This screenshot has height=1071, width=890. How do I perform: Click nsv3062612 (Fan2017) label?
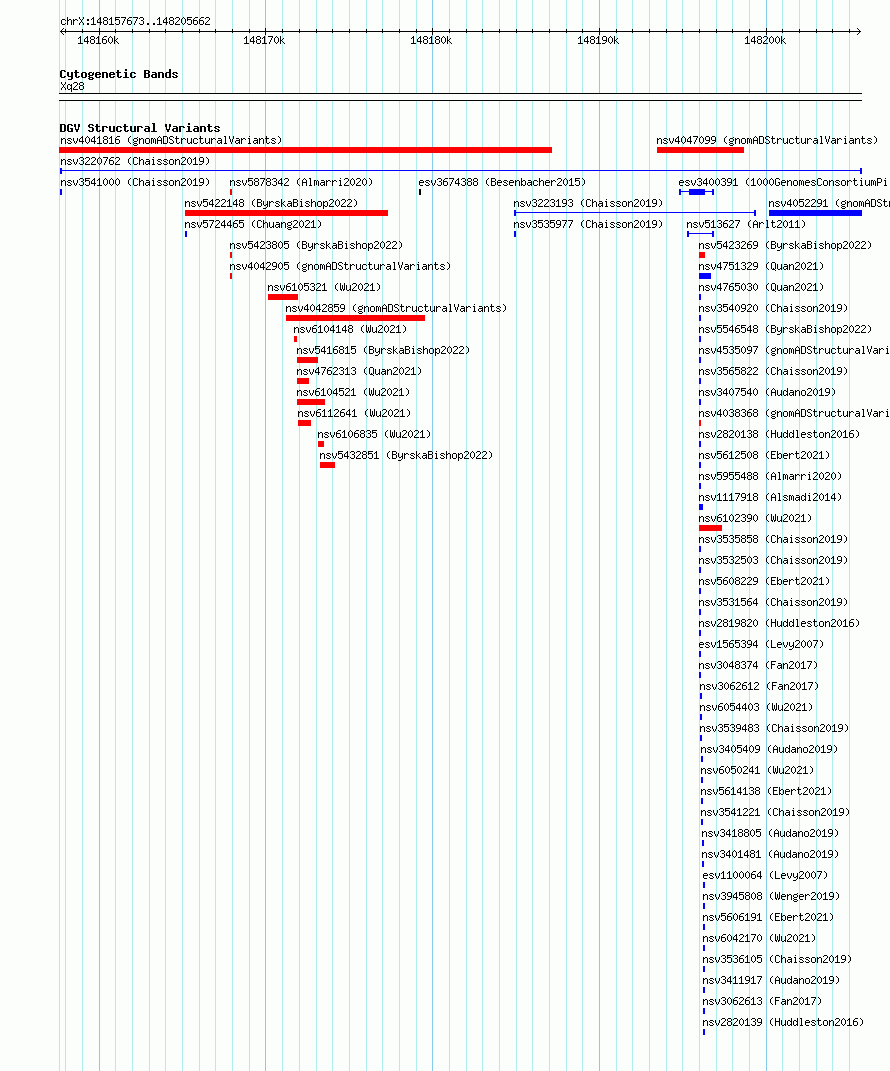point(760,686)
